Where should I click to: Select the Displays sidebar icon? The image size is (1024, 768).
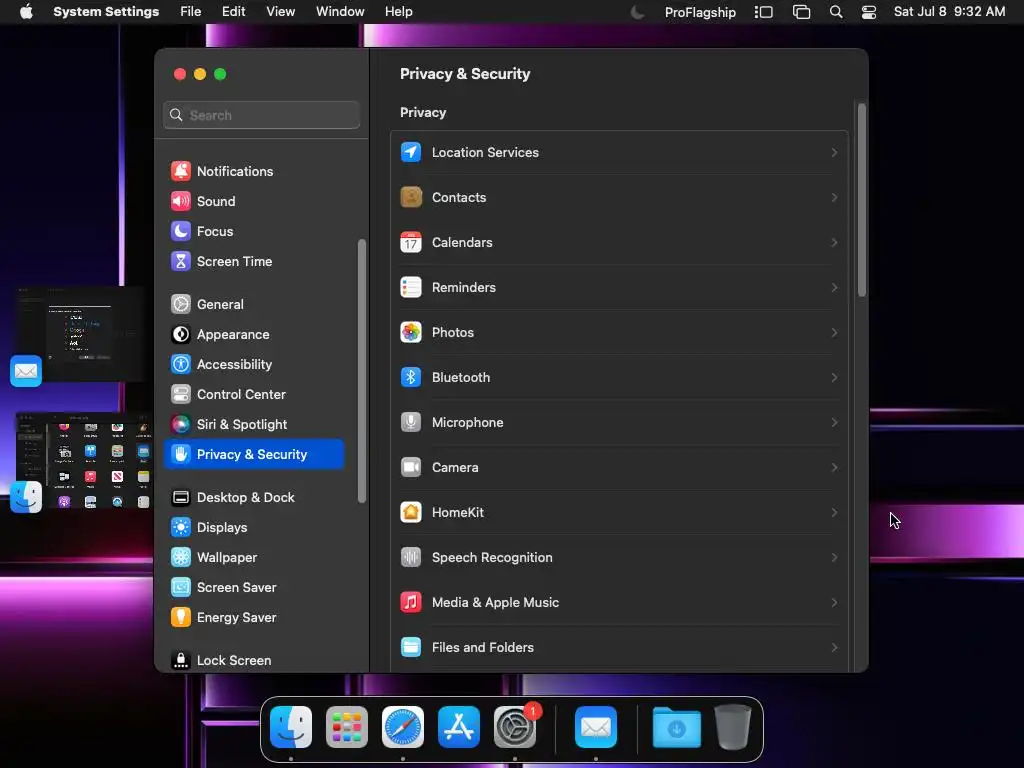point(181,527)
